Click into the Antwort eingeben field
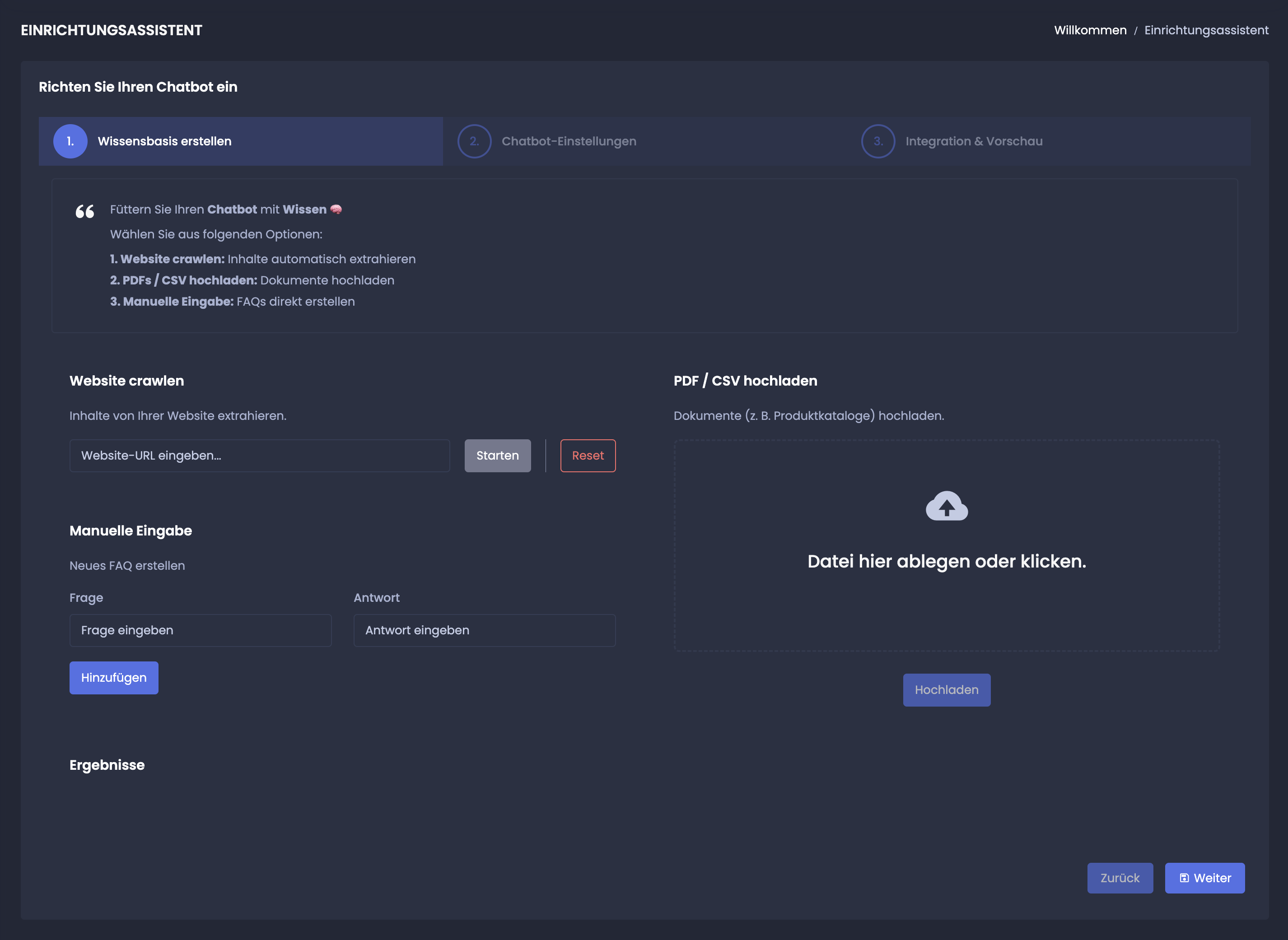 484,630
